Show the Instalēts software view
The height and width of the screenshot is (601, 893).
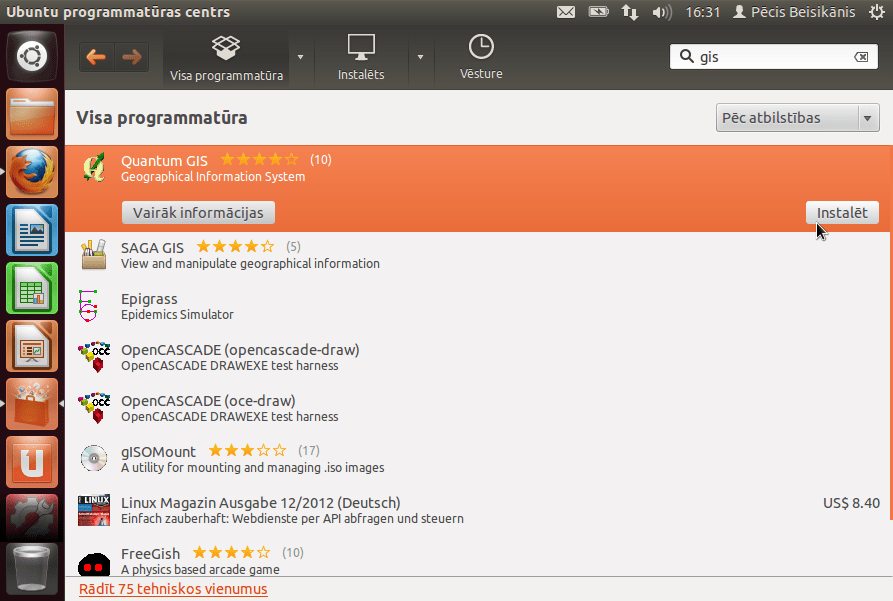click(x=361, y=58)
